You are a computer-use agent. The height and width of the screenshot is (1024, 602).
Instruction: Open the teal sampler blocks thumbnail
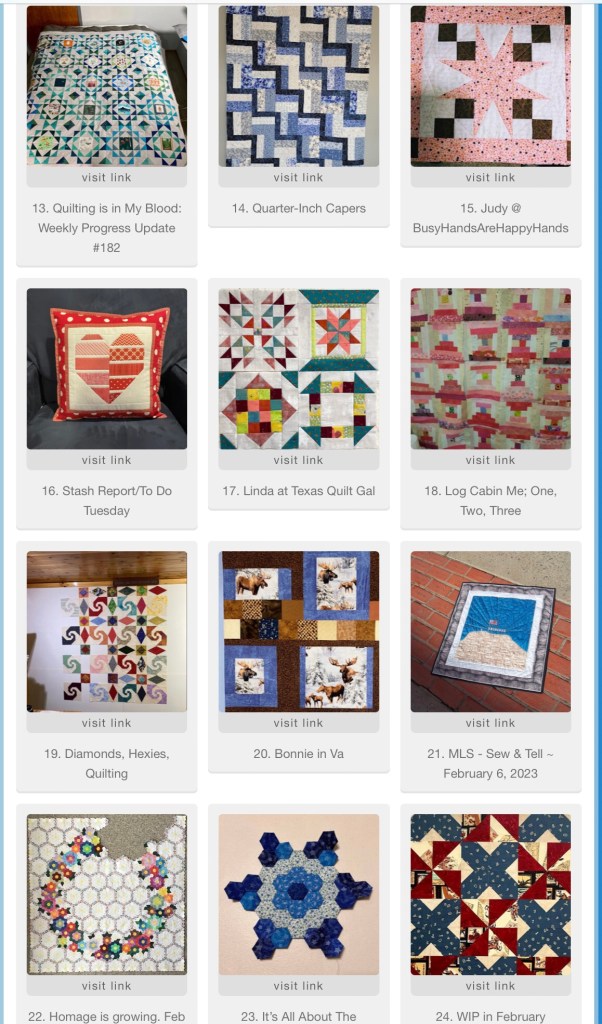tap(298, 368)
